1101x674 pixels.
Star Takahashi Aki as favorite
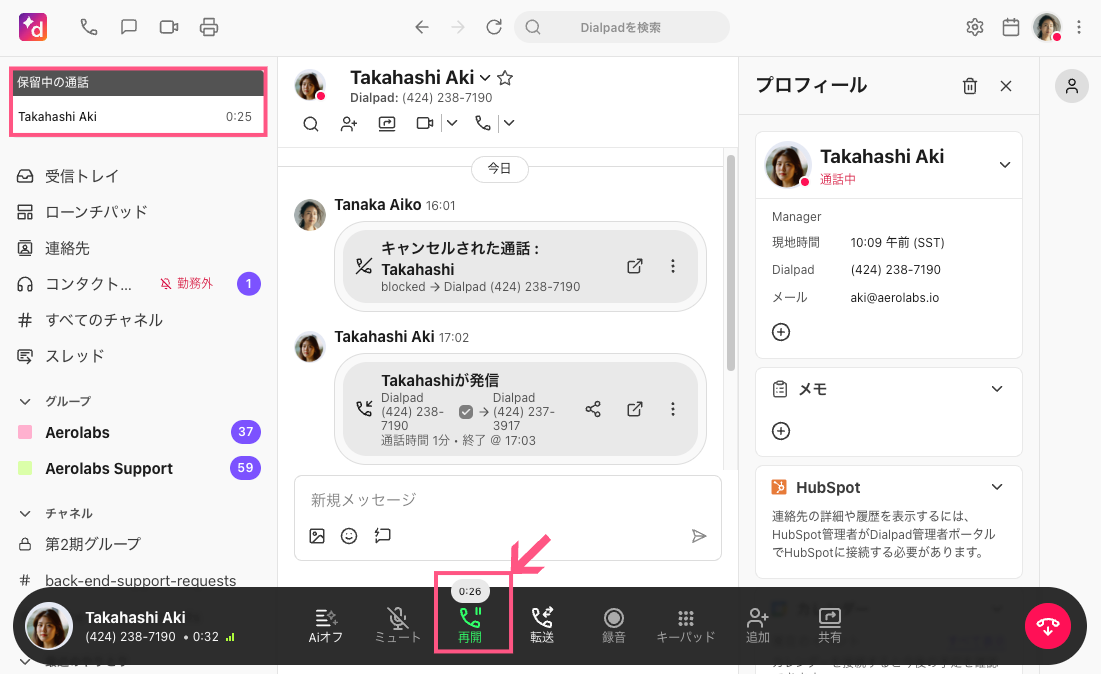coord(505,78)
